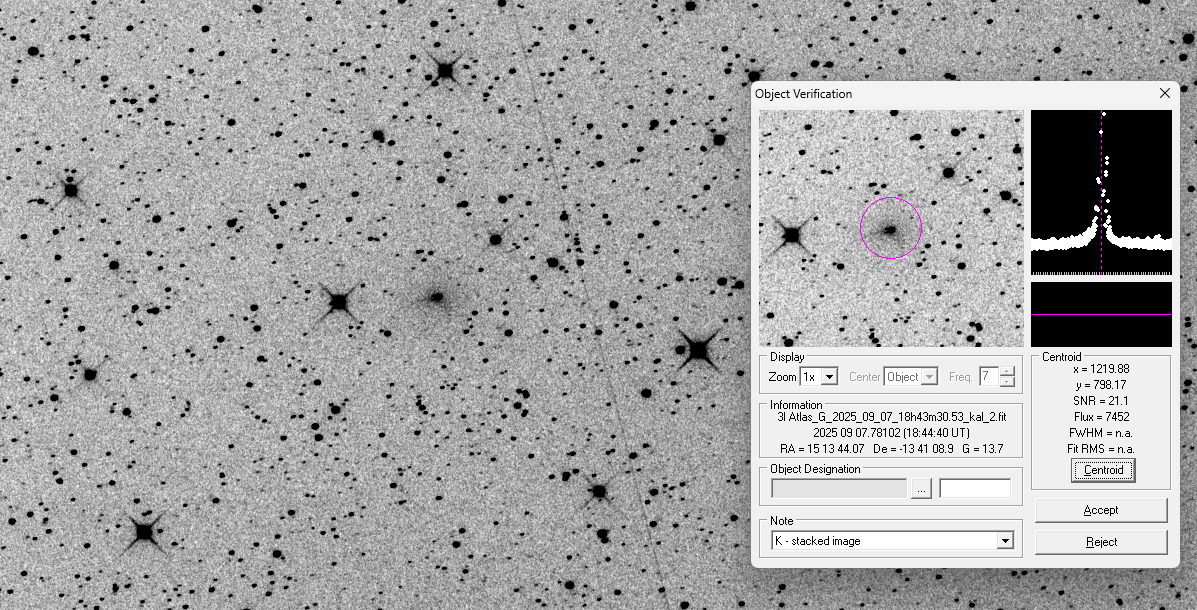Click the grayed Object Designation field
This screenshot has height=610, width=1197.
839,489
